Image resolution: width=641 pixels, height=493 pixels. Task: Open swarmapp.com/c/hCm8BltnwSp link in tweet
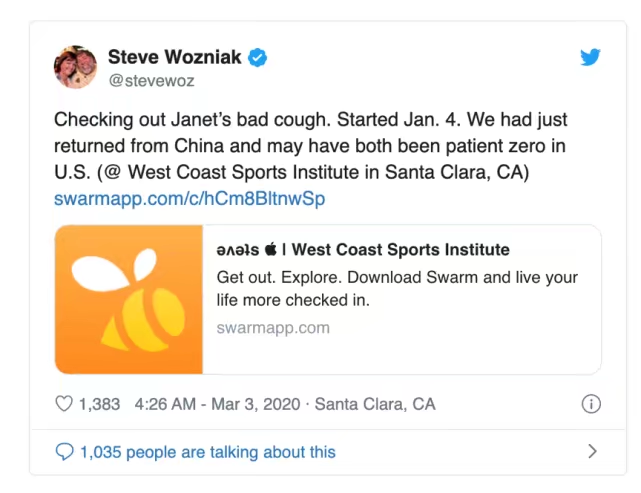pos(189,199)
